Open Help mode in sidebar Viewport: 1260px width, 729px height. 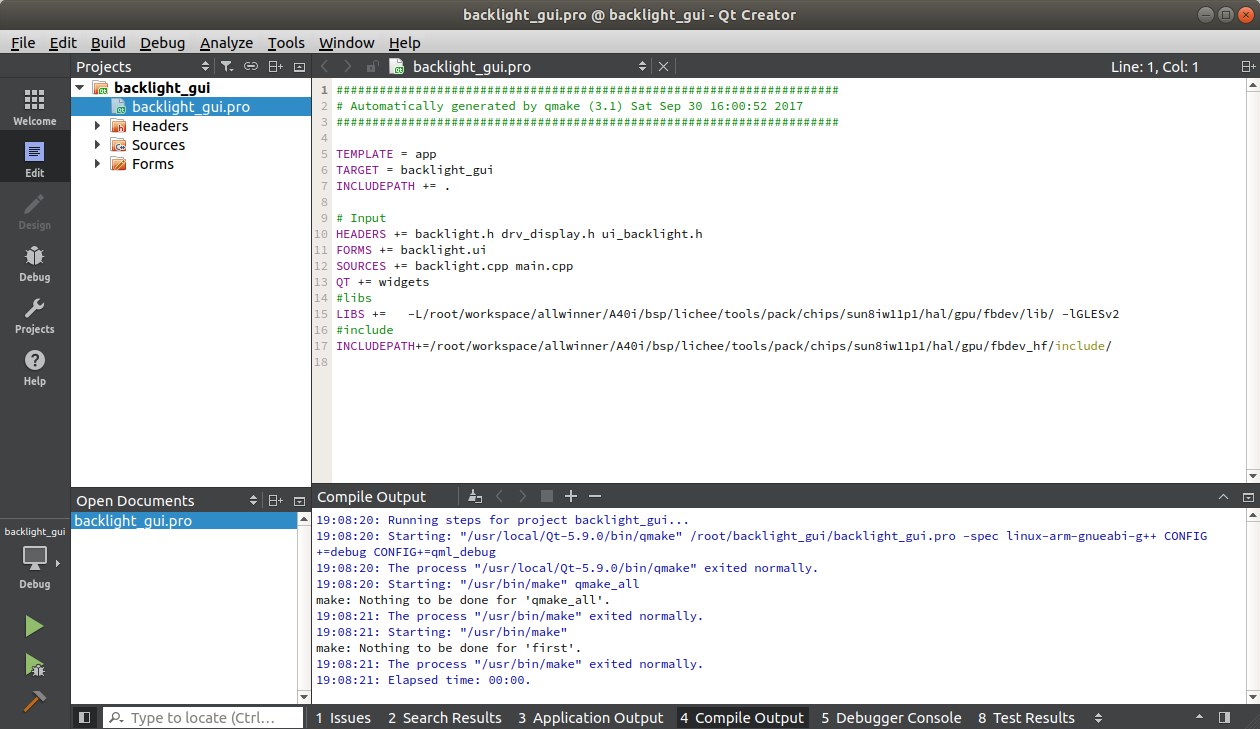point(35,366)
